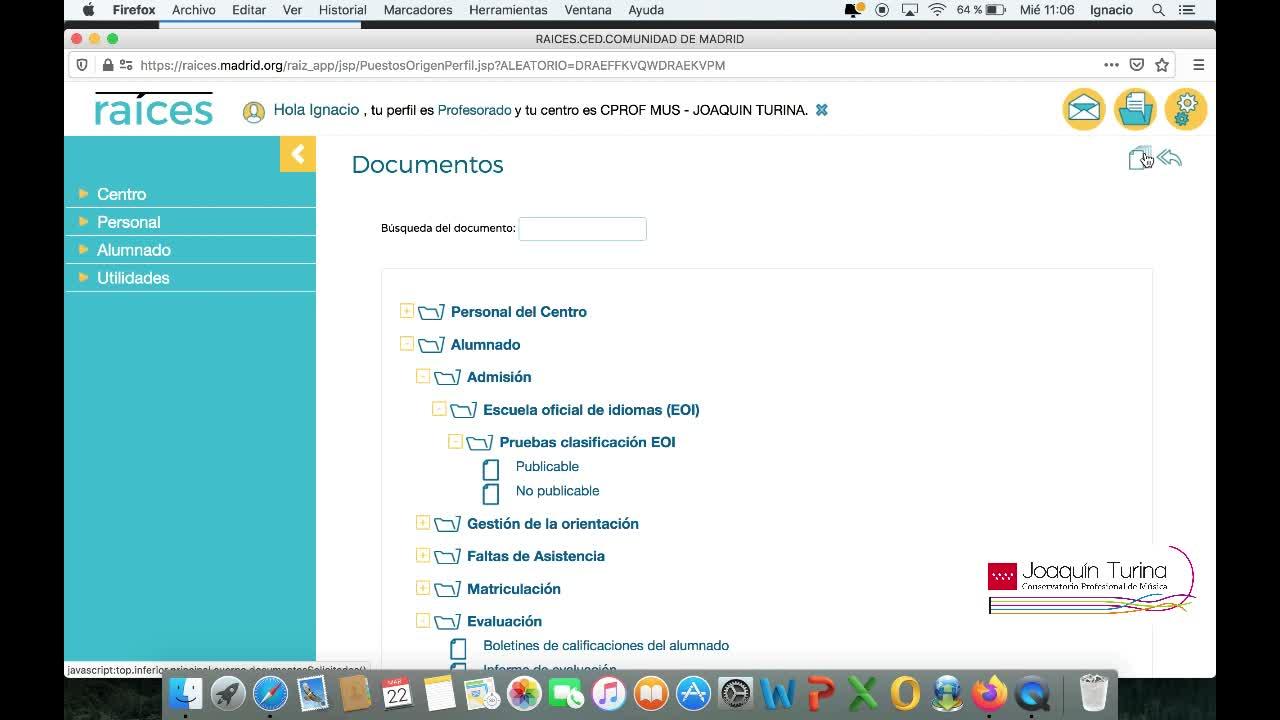Click the Save to Pocket icon

tap(1137, 65)
